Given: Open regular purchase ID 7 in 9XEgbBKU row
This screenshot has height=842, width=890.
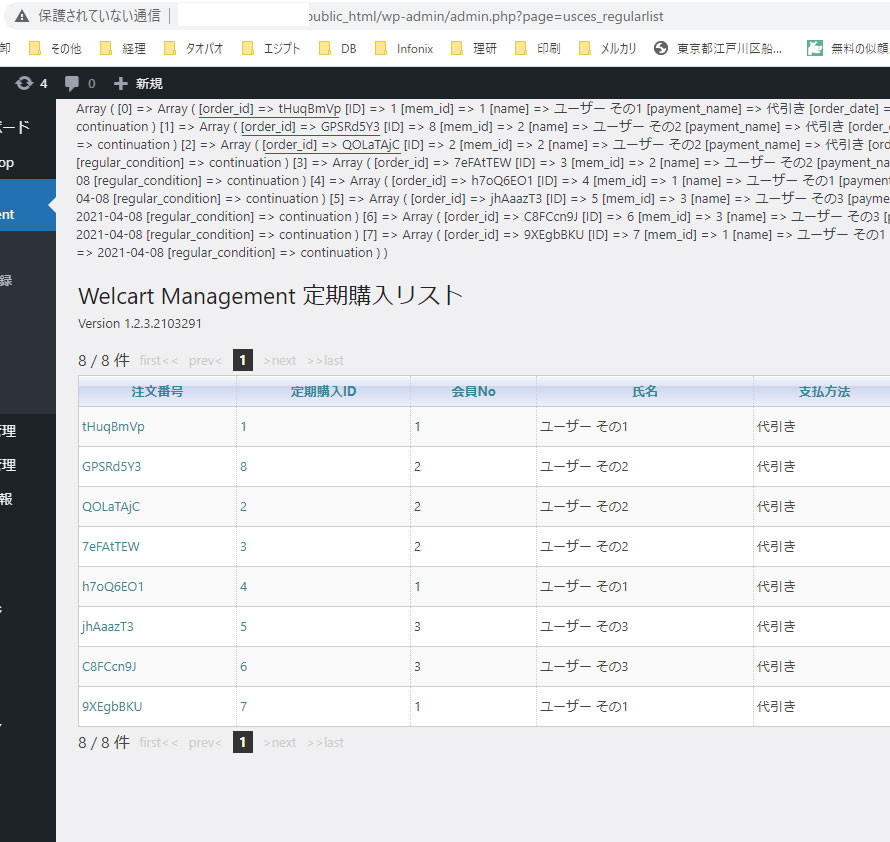Looking at the screenshot, I should click(x=244, y=706).
